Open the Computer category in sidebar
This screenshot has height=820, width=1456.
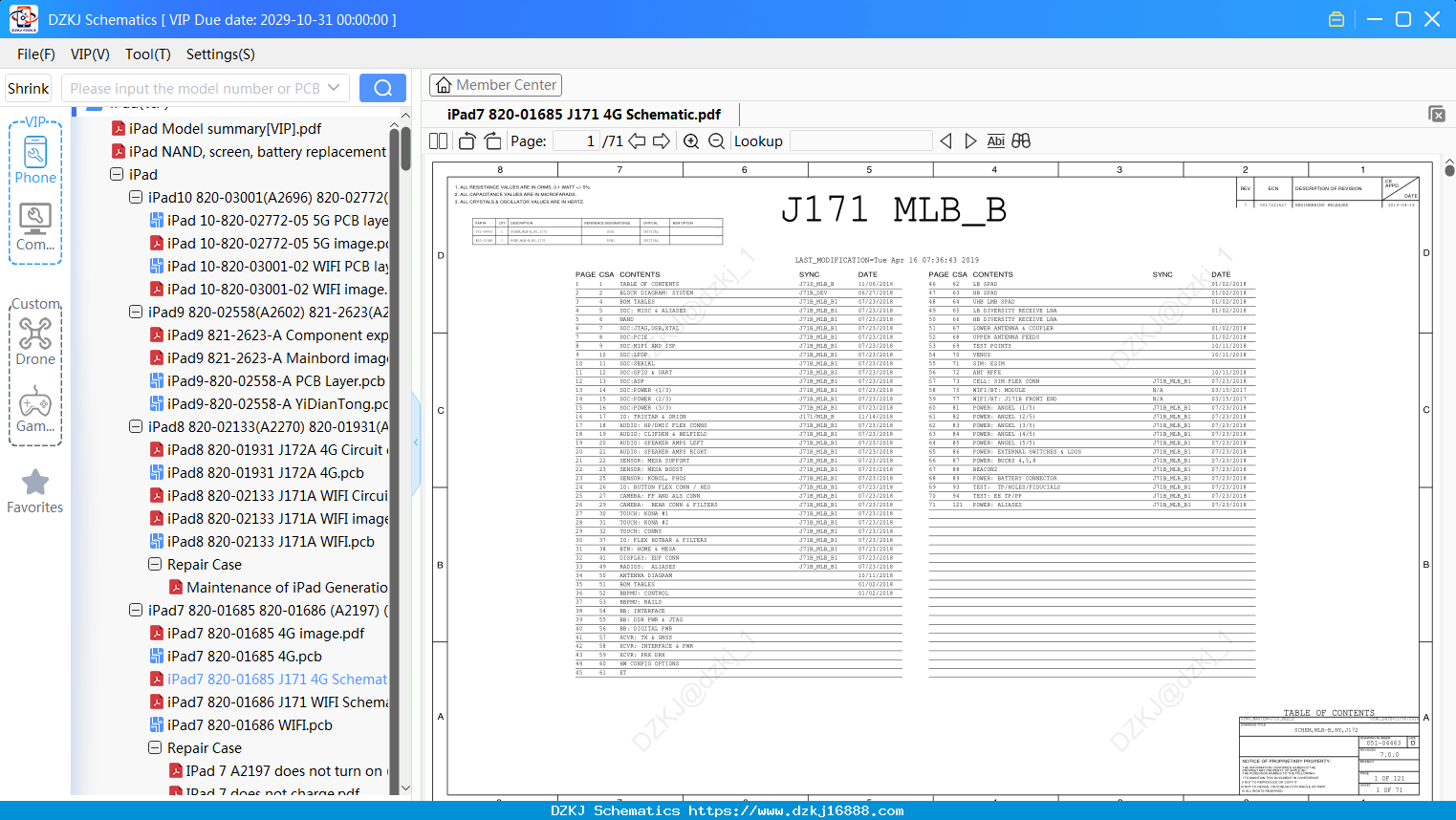[35, 227]
